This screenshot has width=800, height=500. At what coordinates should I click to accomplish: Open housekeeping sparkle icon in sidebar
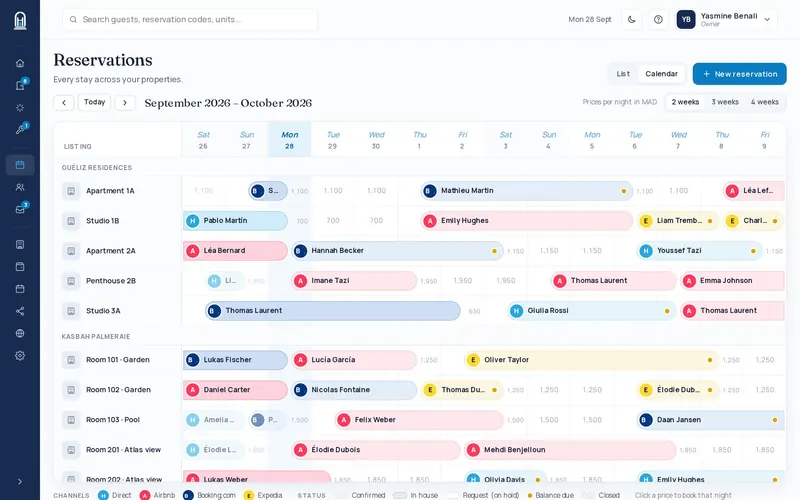pos(20,108)
